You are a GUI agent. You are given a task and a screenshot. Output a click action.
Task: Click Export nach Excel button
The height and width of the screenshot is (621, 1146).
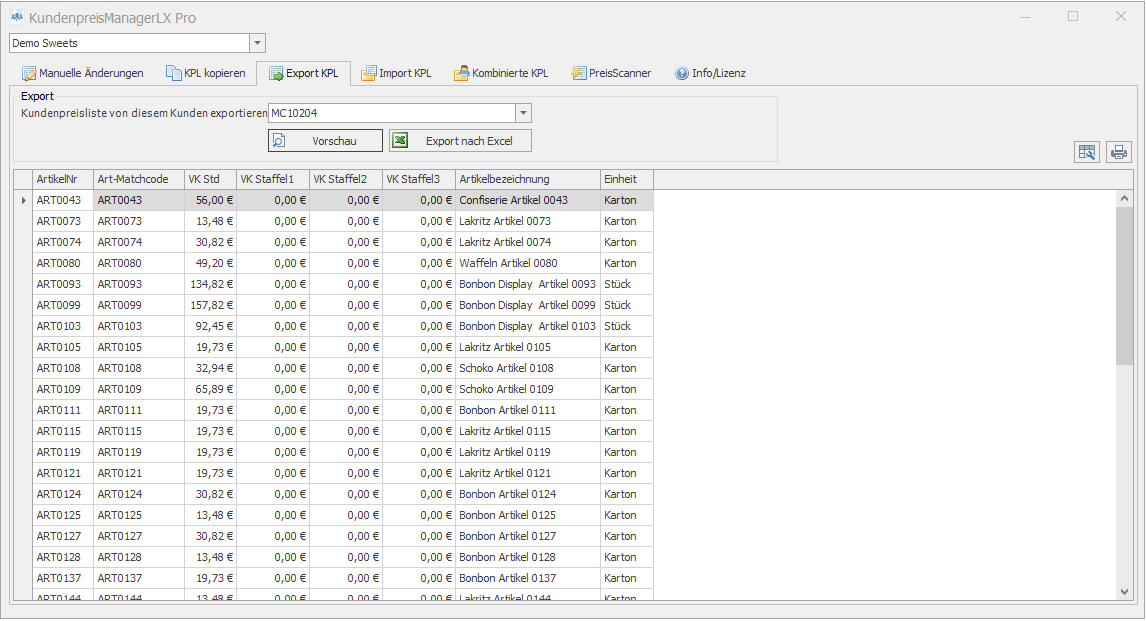[x=460, y=141]
